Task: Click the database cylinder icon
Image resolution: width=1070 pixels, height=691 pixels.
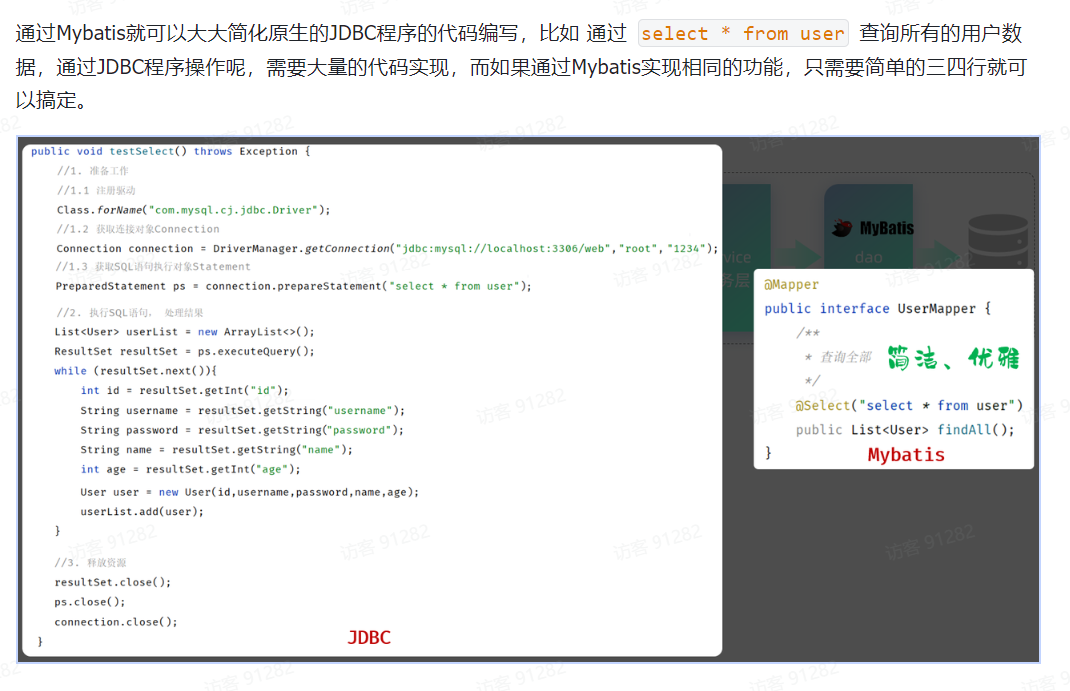Action: point(998,241)
